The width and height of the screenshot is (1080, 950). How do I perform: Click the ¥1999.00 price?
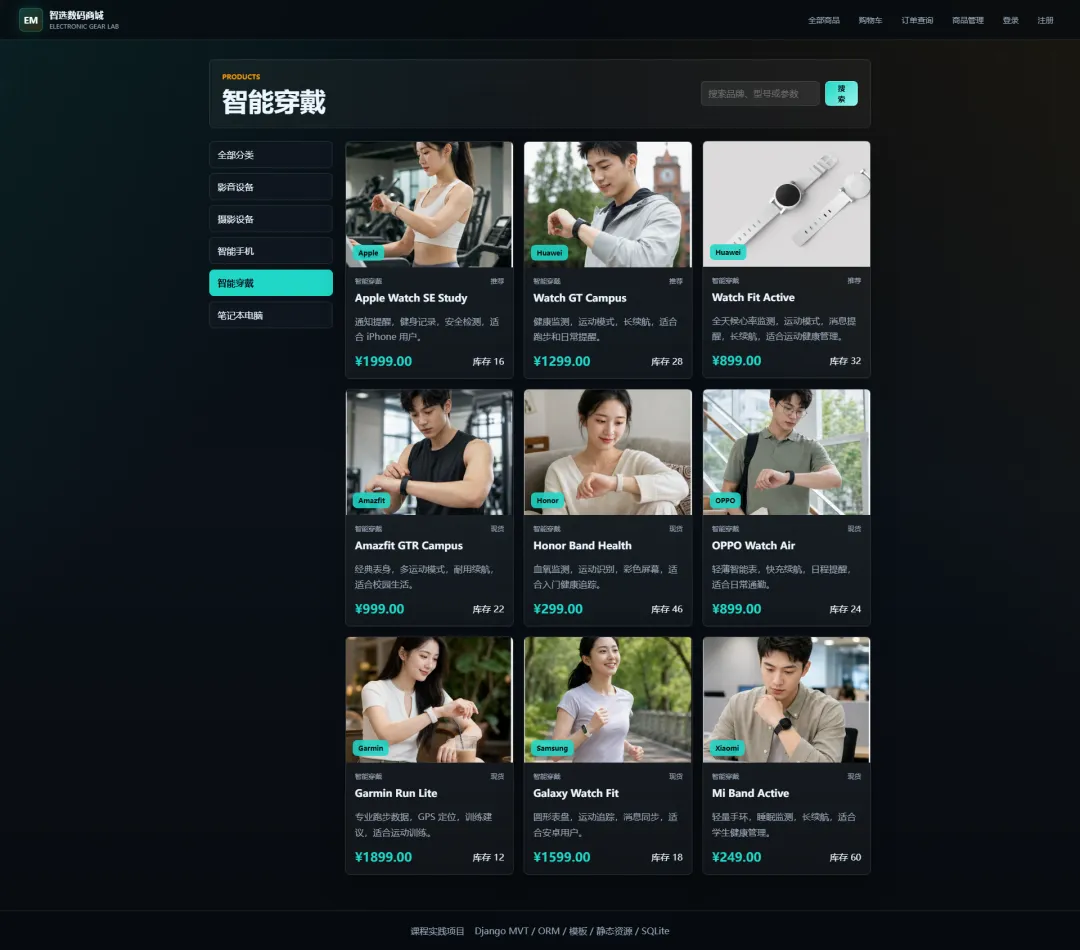coord(383,361)
